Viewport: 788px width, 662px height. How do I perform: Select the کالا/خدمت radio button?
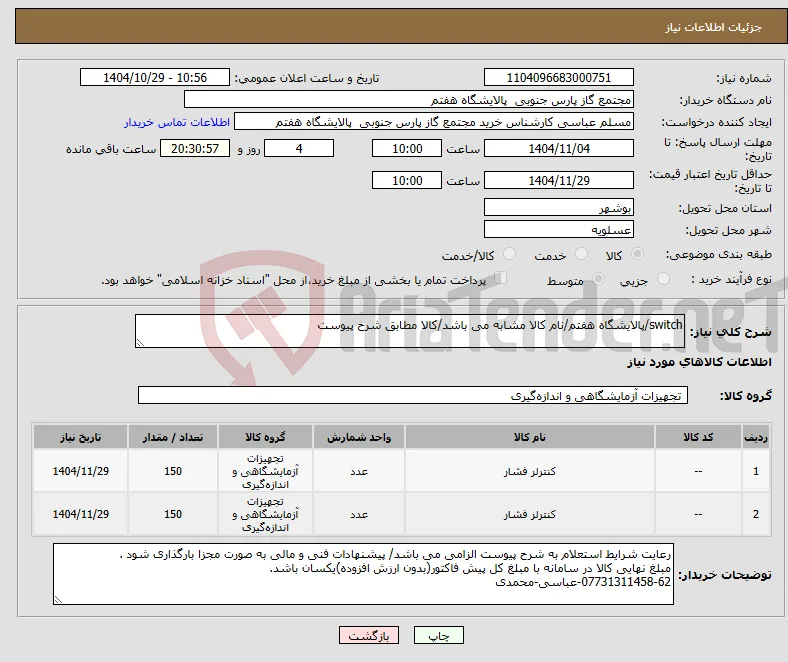(x=509, y=254)
